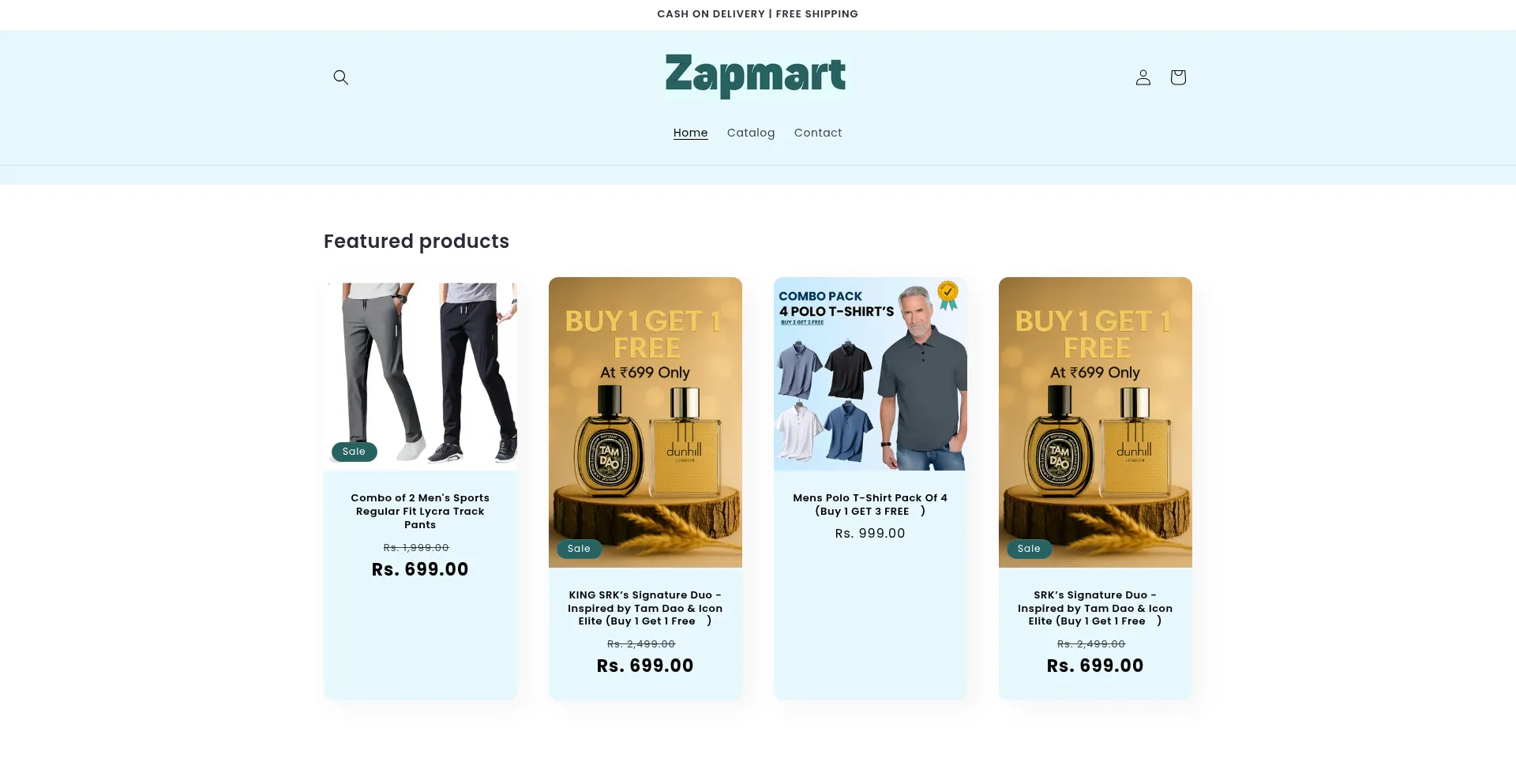The image size is (1516, 784).
Task: Open Combo of 2 Men's Sports Track Pants link
Action: click(420, 511)
